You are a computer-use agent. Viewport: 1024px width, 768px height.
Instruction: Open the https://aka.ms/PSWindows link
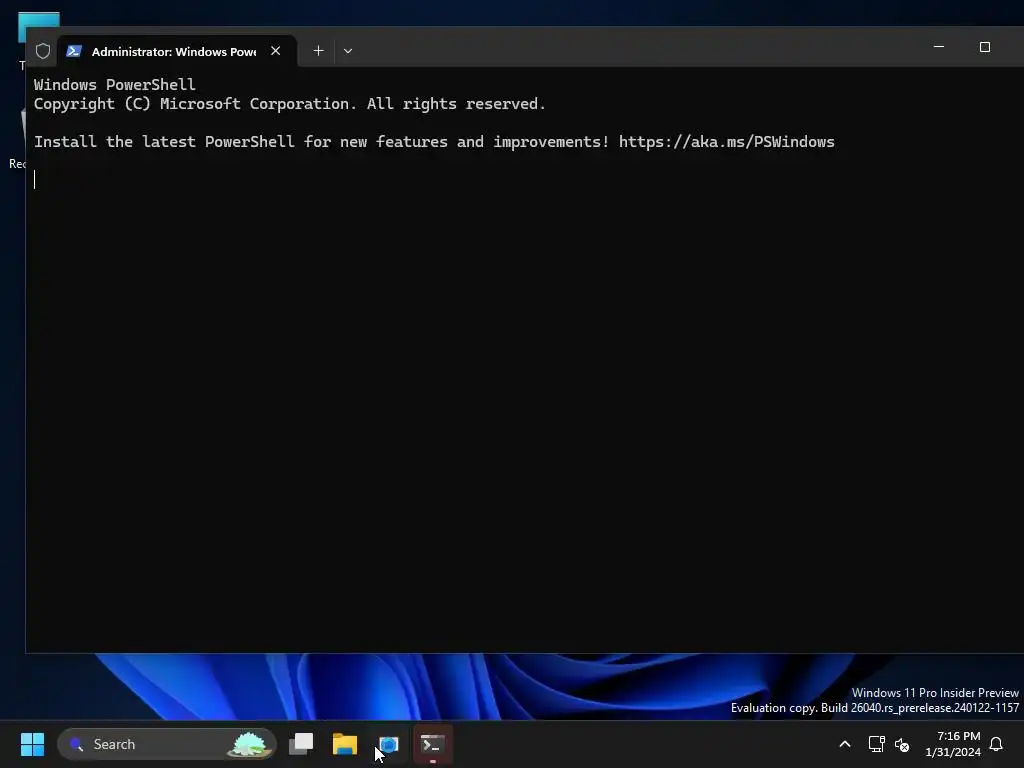726,142
